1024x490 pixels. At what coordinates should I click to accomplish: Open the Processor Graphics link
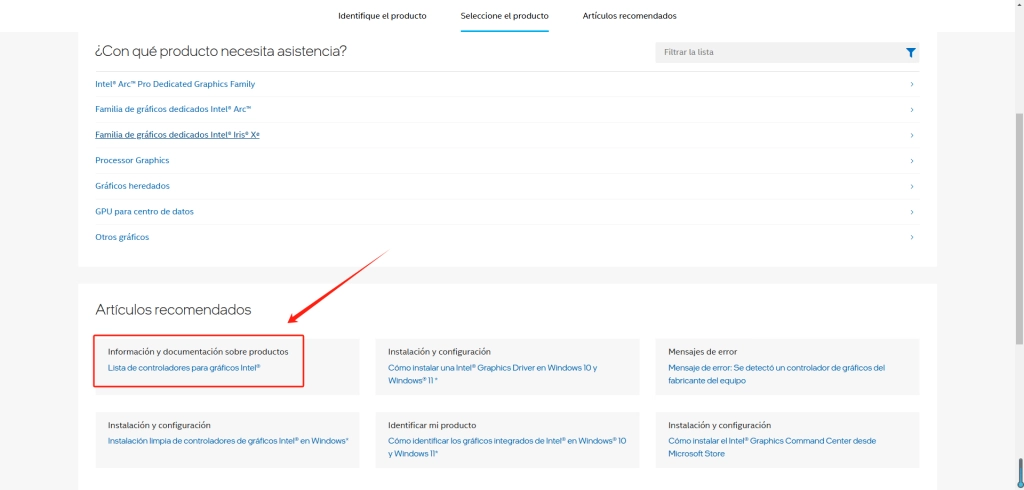click(133, 161)
